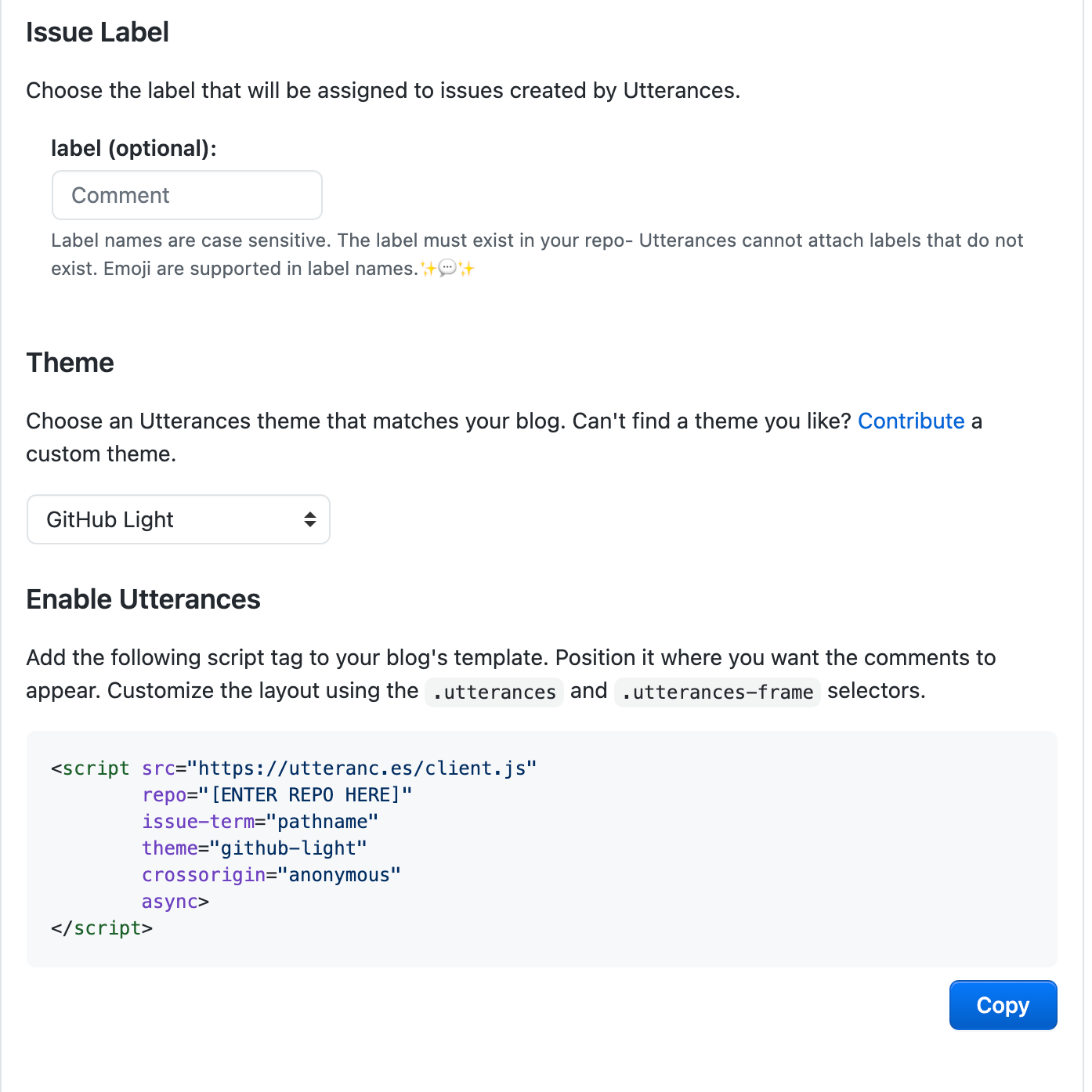Viewport: 1092px width, 1092px height.
Task: Click the first sparkle emoji after label names
Action: coord(428,269)
